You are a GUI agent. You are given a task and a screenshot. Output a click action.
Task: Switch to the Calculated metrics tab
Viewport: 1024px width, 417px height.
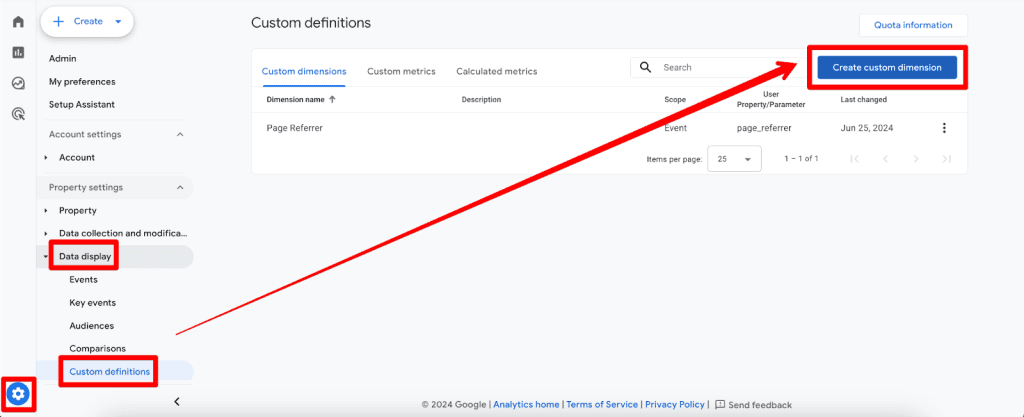click(496, 71)
